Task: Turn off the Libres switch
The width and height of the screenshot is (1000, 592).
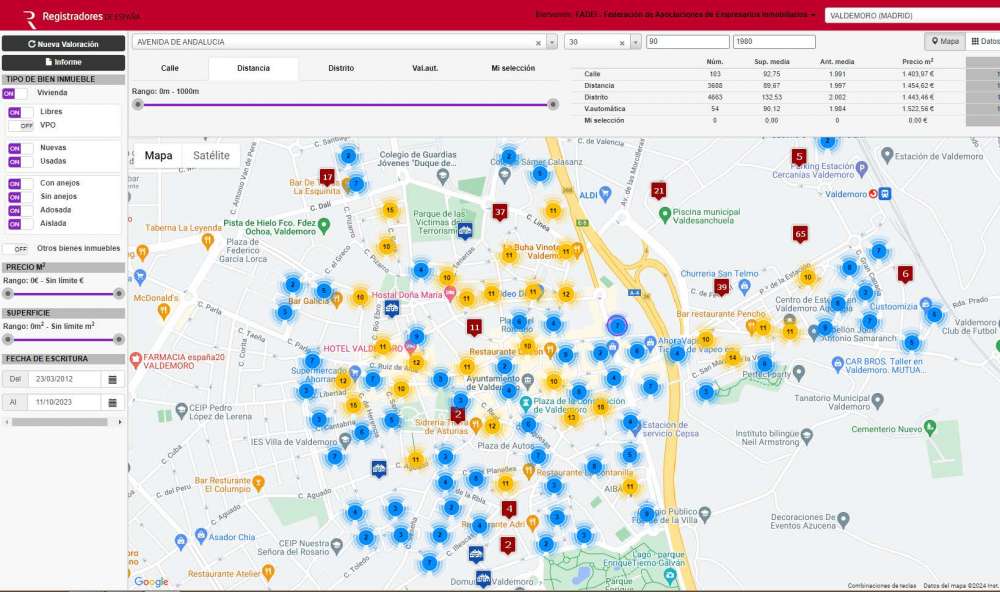Action: (x=20, y=112)
